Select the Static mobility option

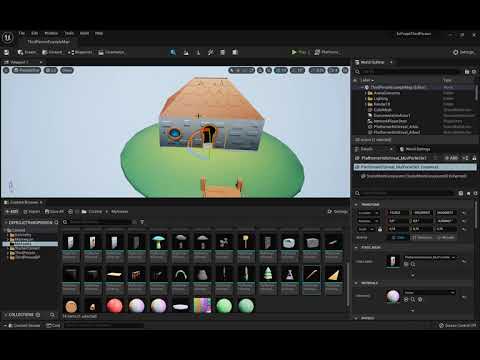pyautogui.click(x=398, y=237)
